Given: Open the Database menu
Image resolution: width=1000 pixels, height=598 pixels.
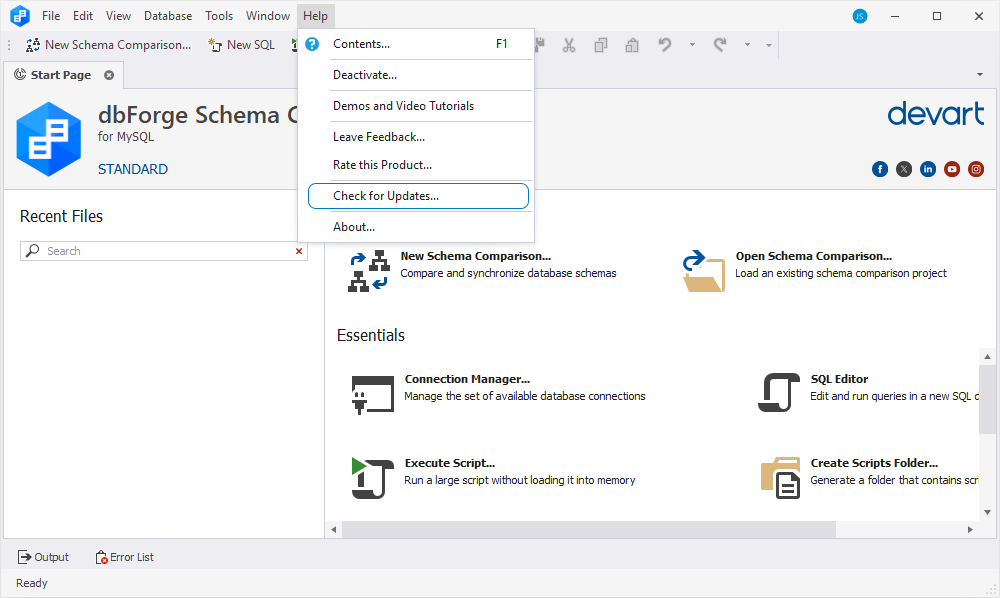Looking at the screenshot, I should pyautogui.click(x=168, y=16).
